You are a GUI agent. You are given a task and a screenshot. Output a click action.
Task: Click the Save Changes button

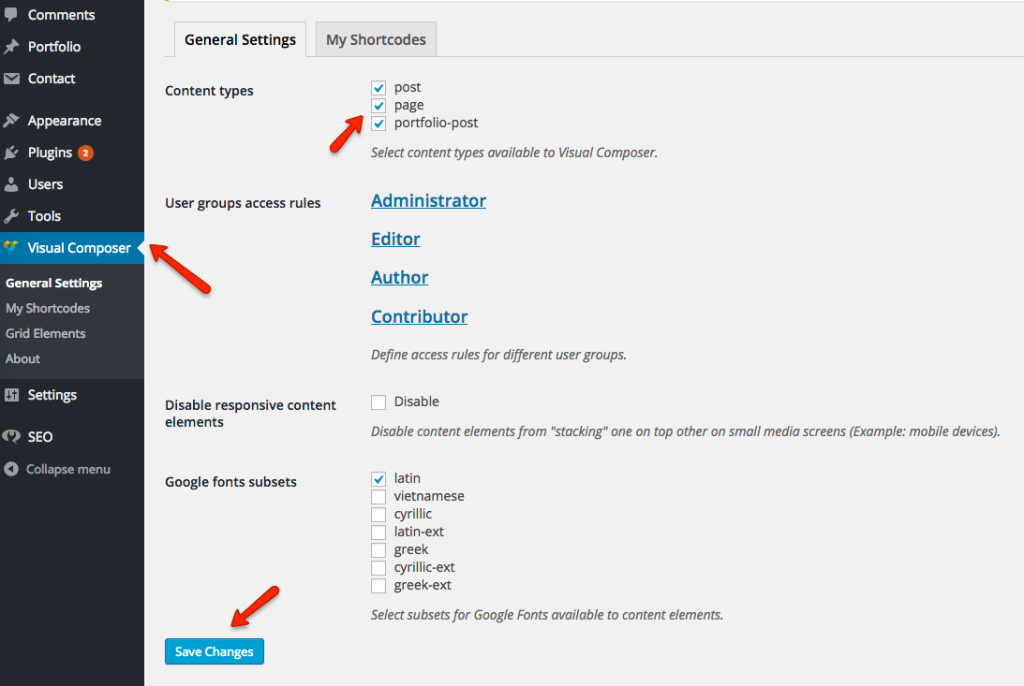pos(214,651)
